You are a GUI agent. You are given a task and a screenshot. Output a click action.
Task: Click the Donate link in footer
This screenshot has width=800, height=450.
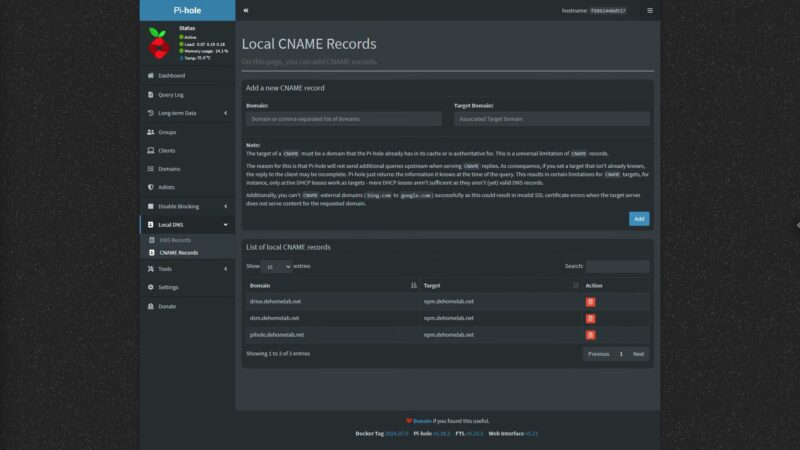click(422, 421)
